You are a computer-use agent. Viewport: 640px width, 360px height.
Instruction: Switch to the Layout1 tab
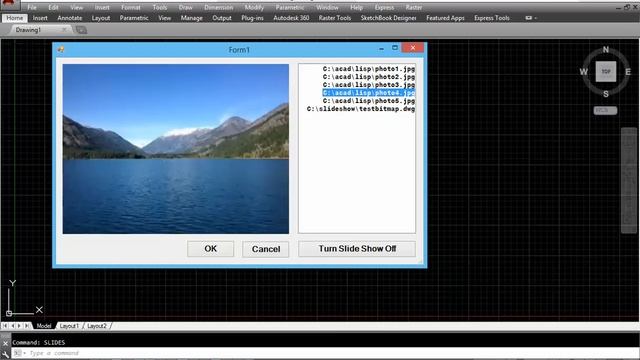click(69, 326)
